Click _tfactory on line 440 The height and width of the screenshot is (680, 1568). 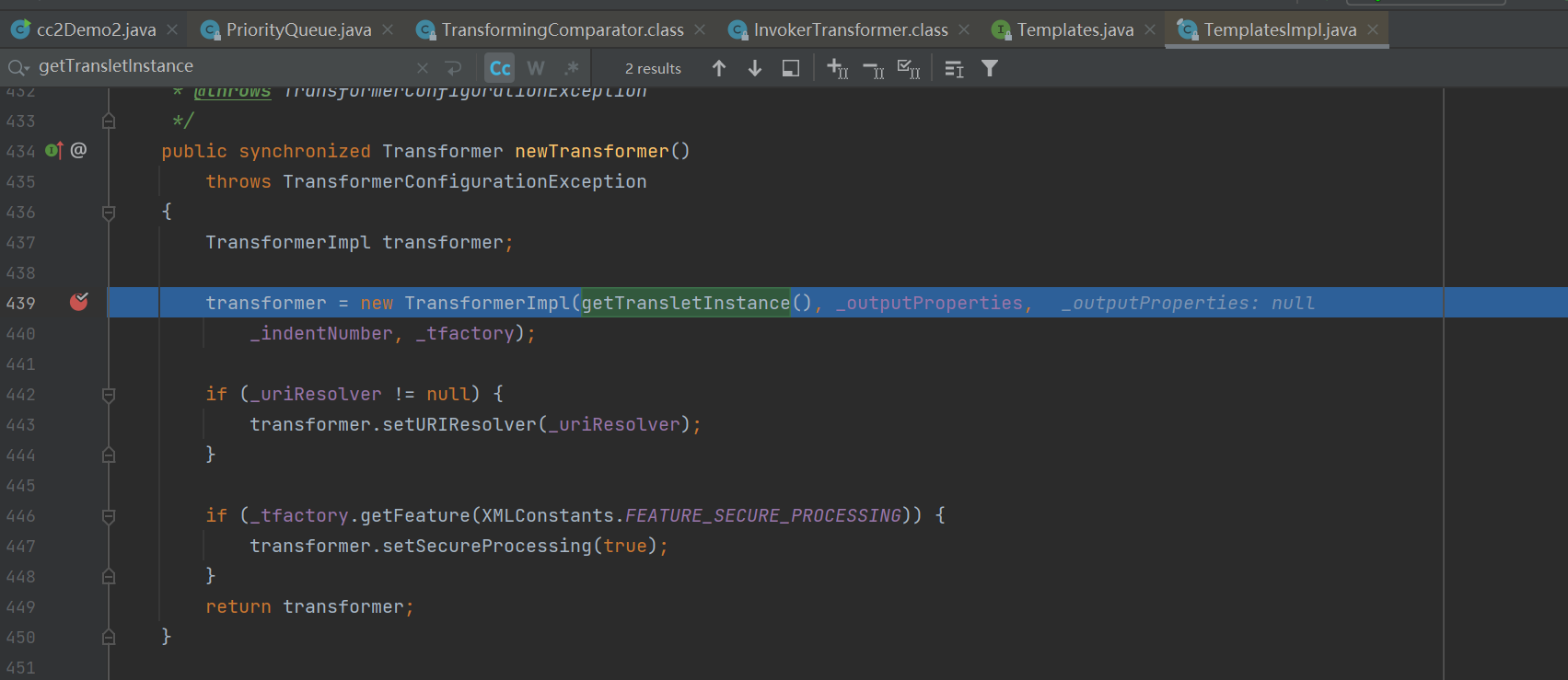(464, 333)
